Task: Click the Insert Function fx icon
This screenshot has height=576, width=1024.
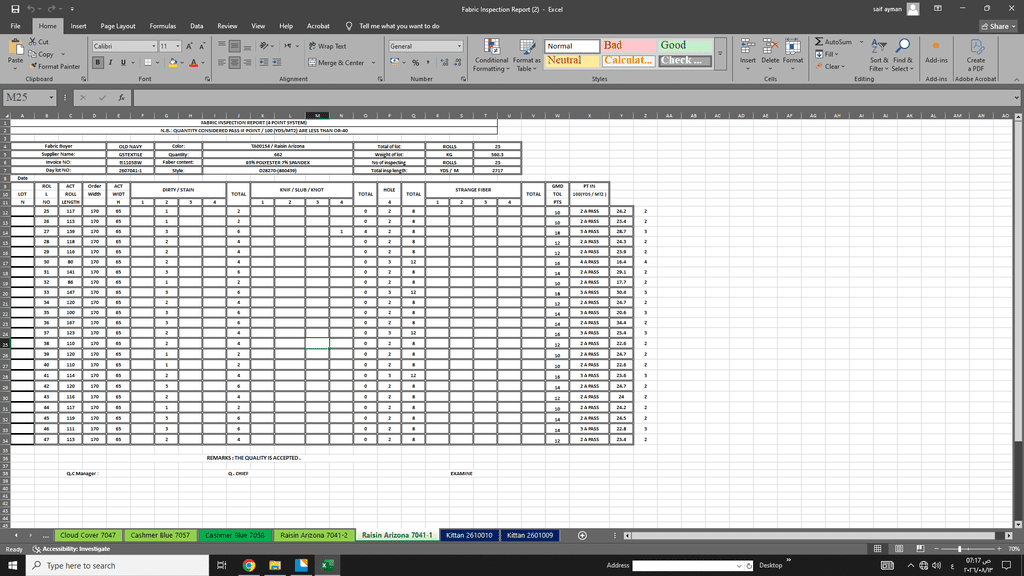Action: click(x=121, y=97)
